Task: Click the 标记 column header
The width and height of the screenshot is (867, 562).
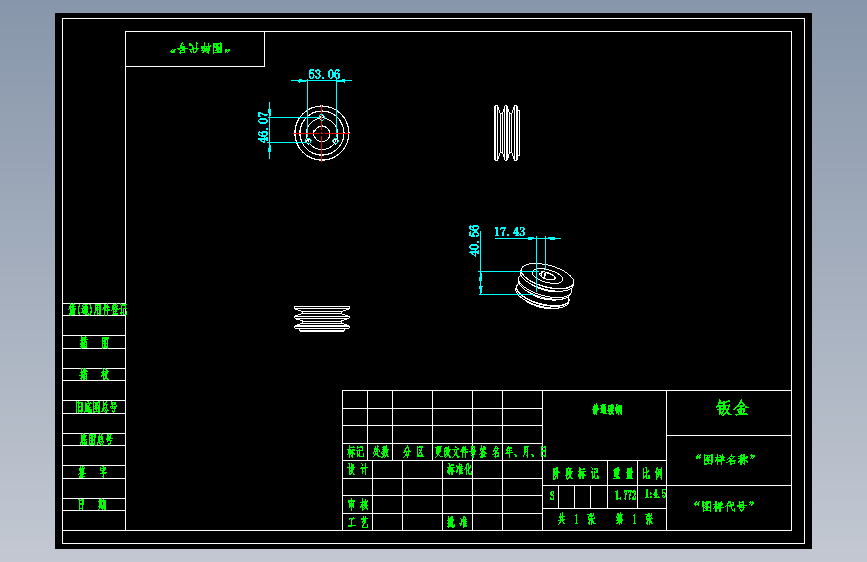Action: pos(355,452)
